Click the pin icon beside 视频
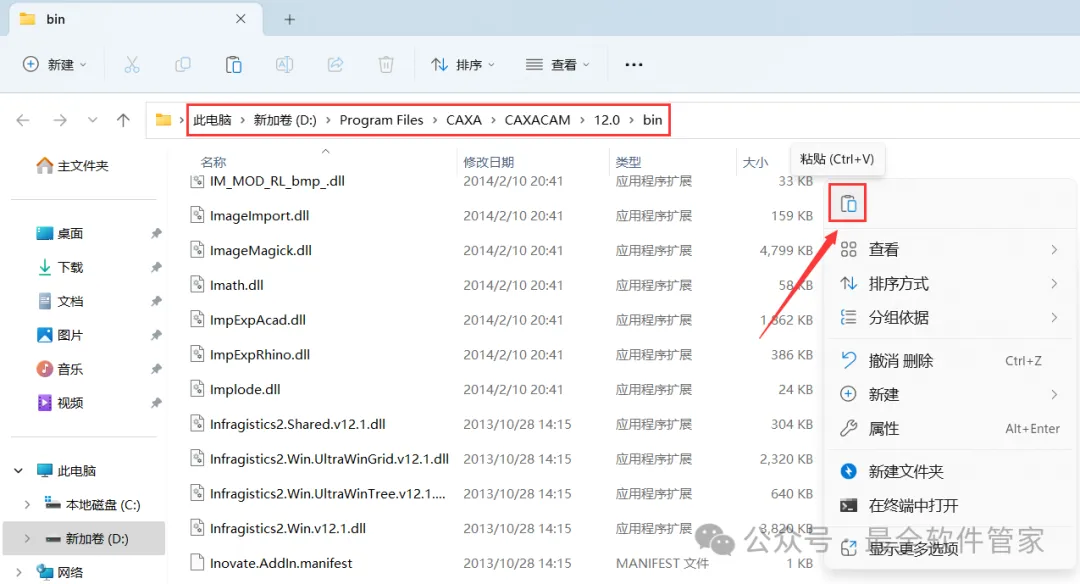This screenshot has height=584, width=1080. click(156, 403)
